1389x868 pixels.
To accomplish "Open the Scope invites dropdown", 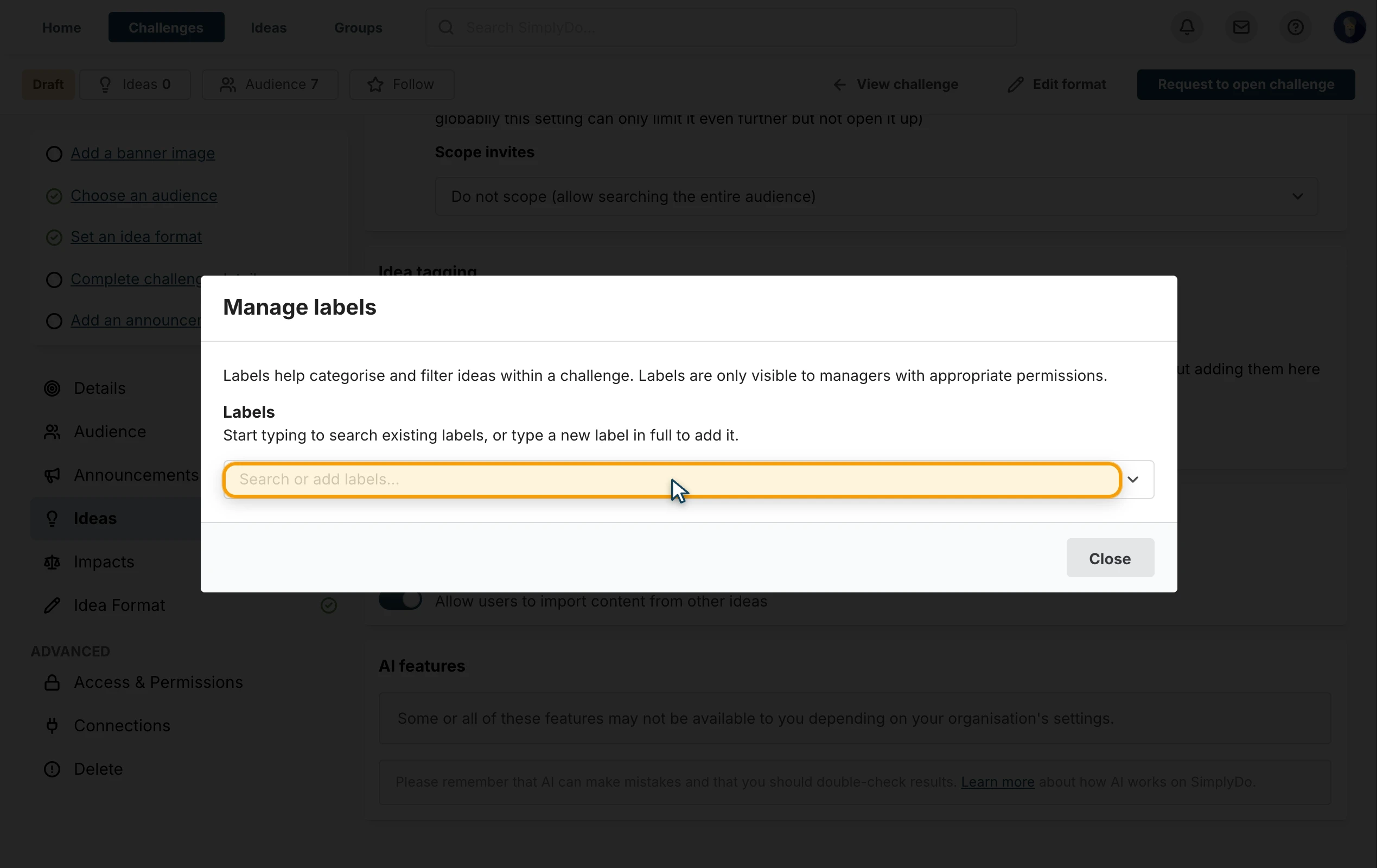I will pos(876,196).
